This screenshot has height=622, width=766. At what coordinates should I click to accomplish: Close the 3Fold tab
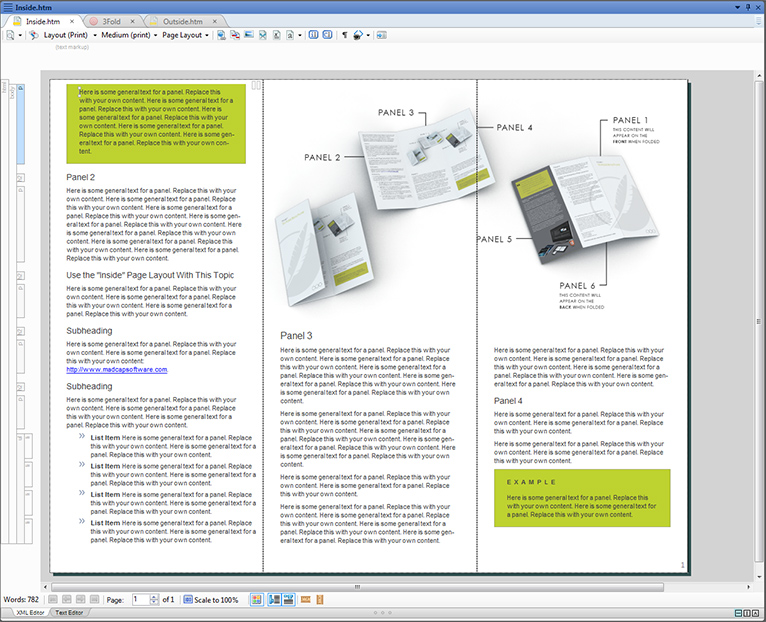(x=132, y=21)
